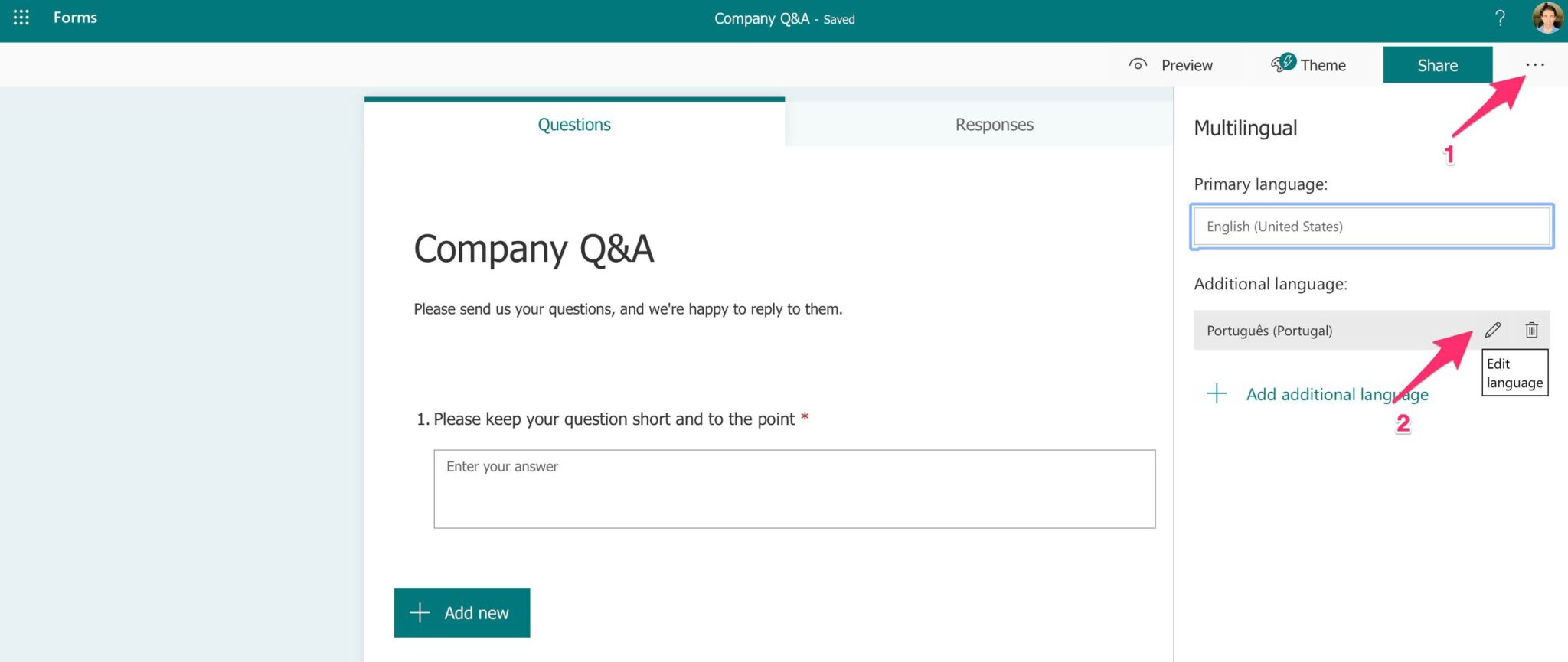
Task: Open the Primary language selector
Action: click(1370, 226)
